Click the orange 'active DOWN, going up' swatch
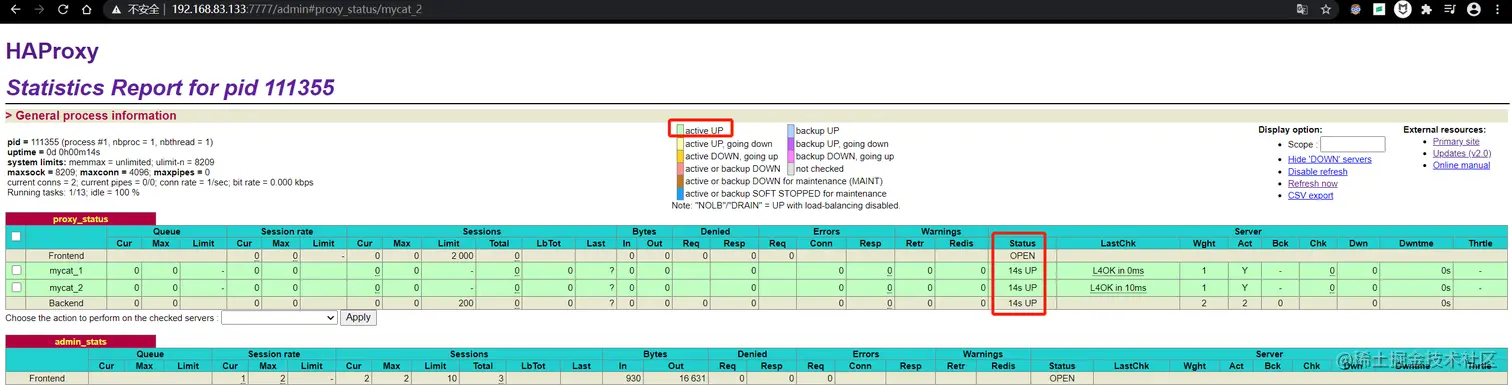Viewport: 1512px width, 385px height. (680, 156)
